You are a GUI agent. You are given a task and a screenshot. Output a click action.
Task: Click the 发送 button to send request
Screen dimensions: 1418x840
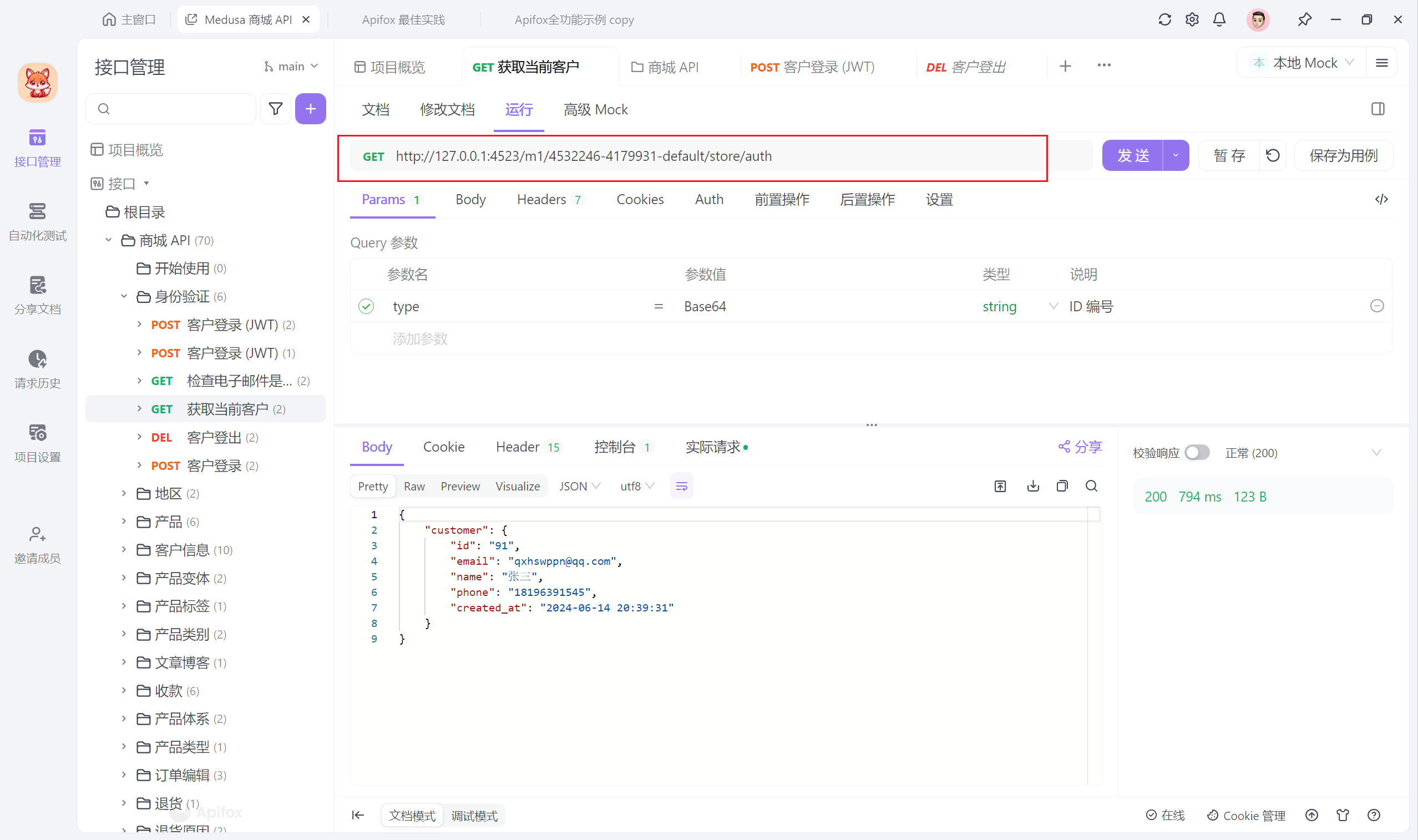click(1134, 155)
